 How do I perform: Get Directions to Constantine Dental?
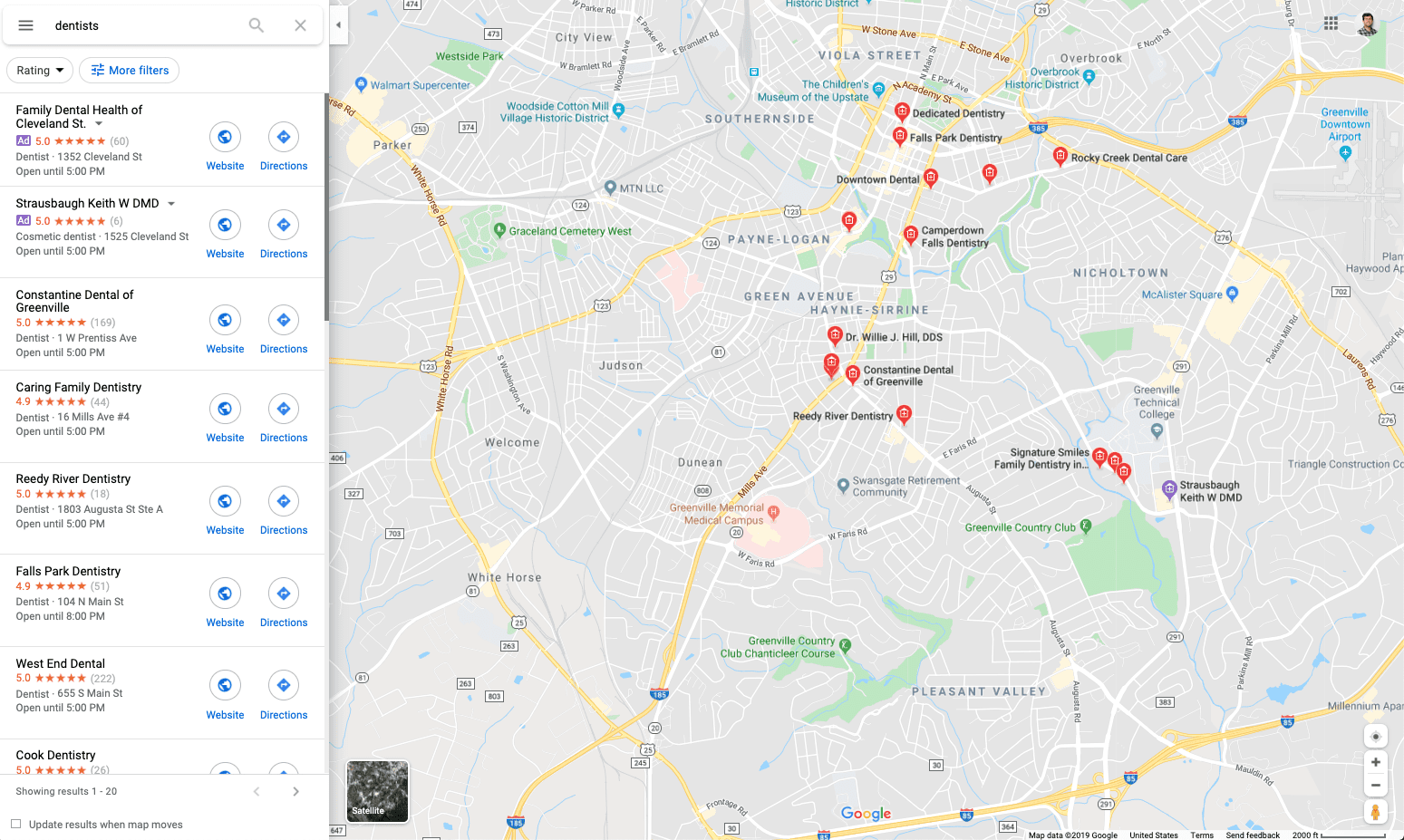click(x=284, y=320)
